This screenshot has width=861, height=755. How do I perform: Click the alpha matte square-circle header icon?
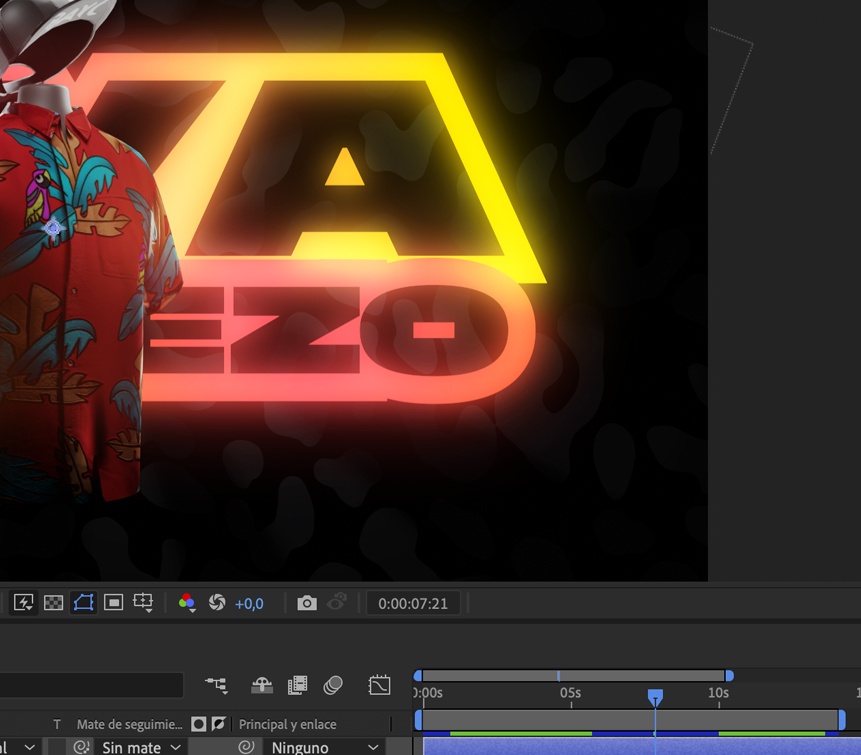click(x=199, y=724)
